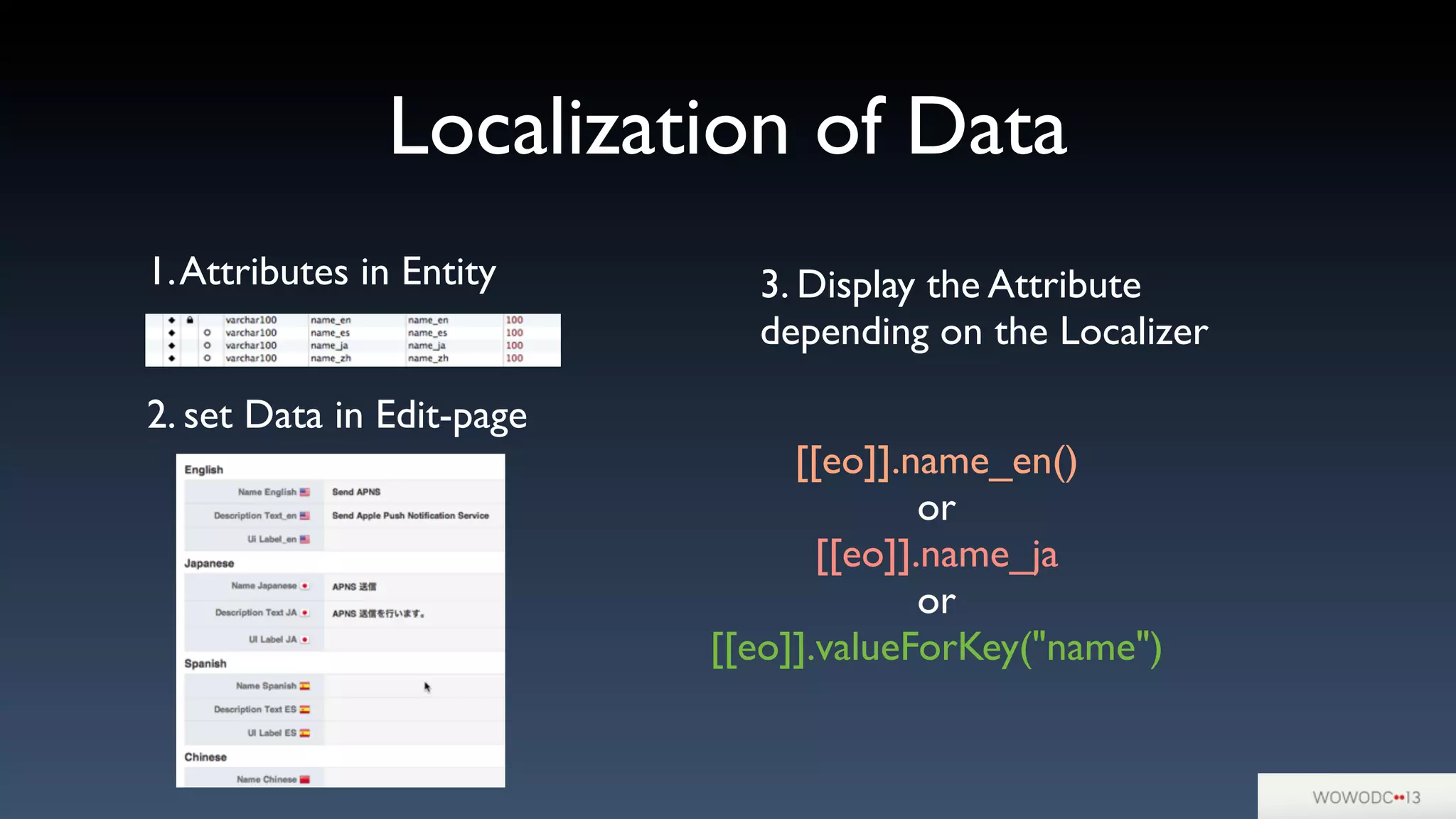The height and width of the screenshot is (819, 1456).
Task: Click the empty Name Chinese field
Action: point(414,778)
